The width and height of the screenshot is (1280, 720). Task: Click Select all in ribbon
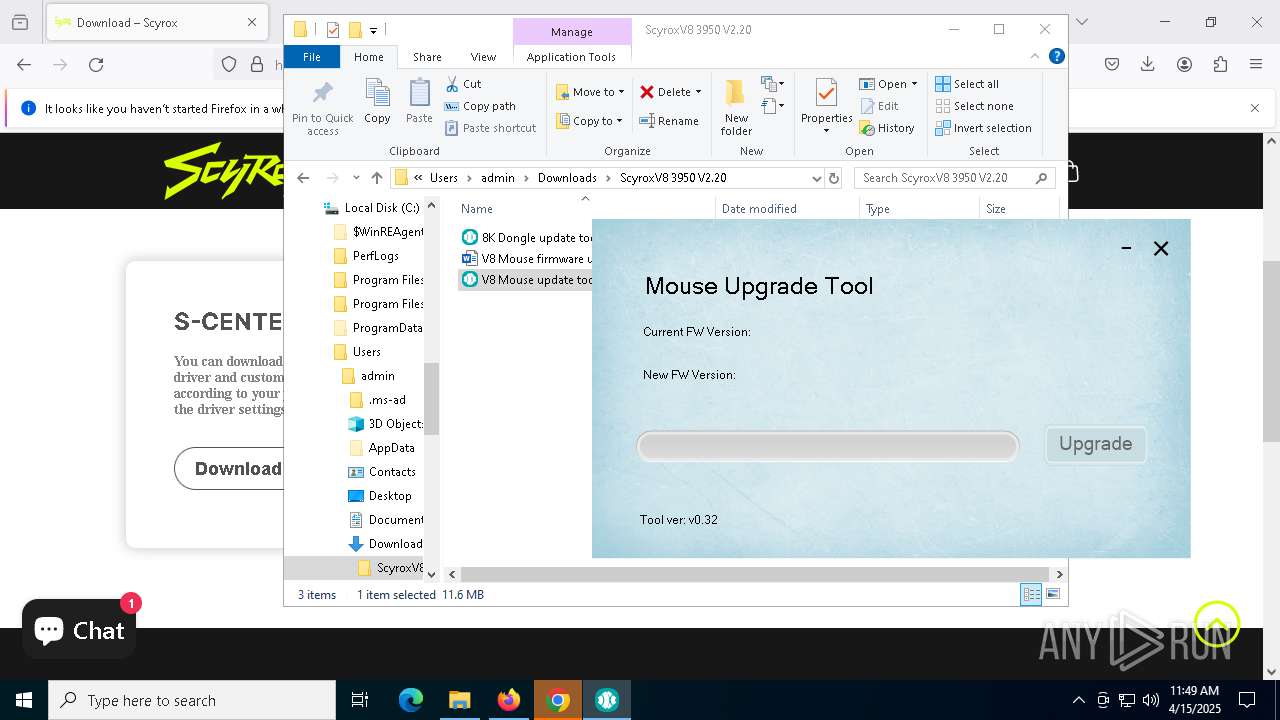[x=967, y=84]
